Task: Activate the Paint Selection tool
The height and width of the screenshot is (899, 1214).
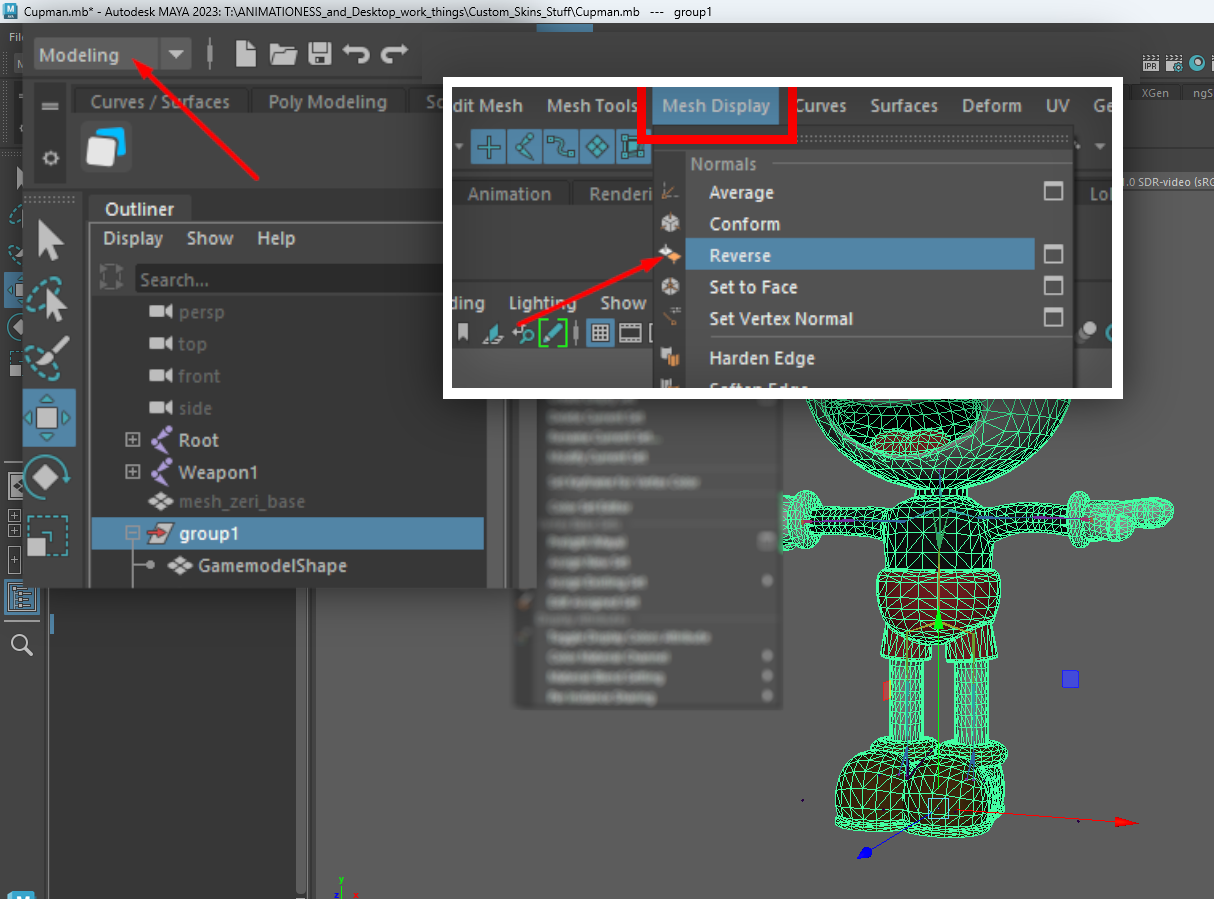Action: pos(47,357)
